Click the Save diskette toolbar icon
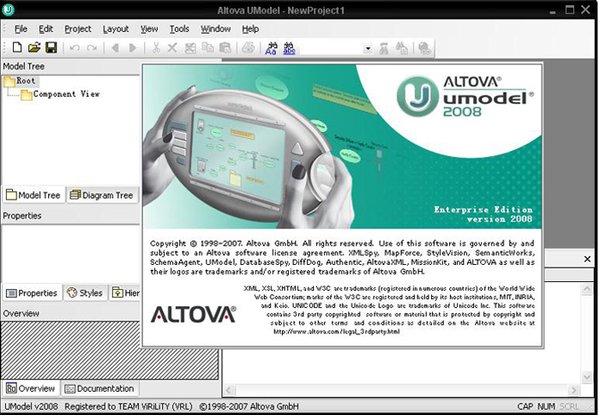 [x=50, y=48]
